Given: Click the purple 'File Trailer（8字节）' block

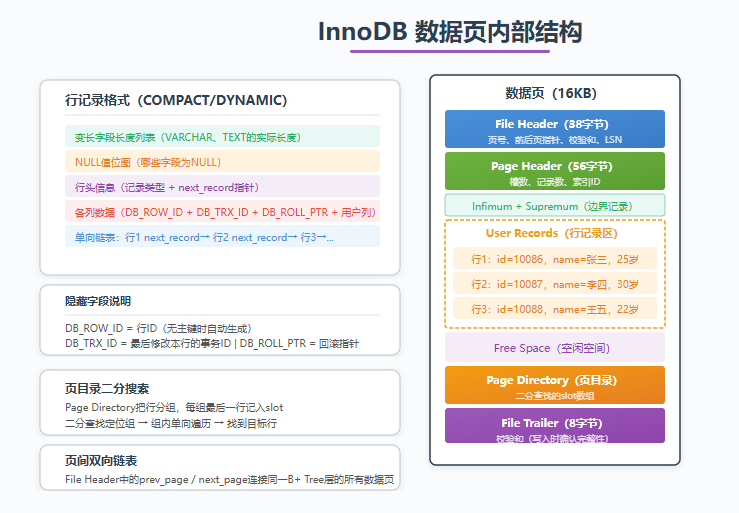Looking at the screenshot, I should pyautogui.click(x=555, y=426).
